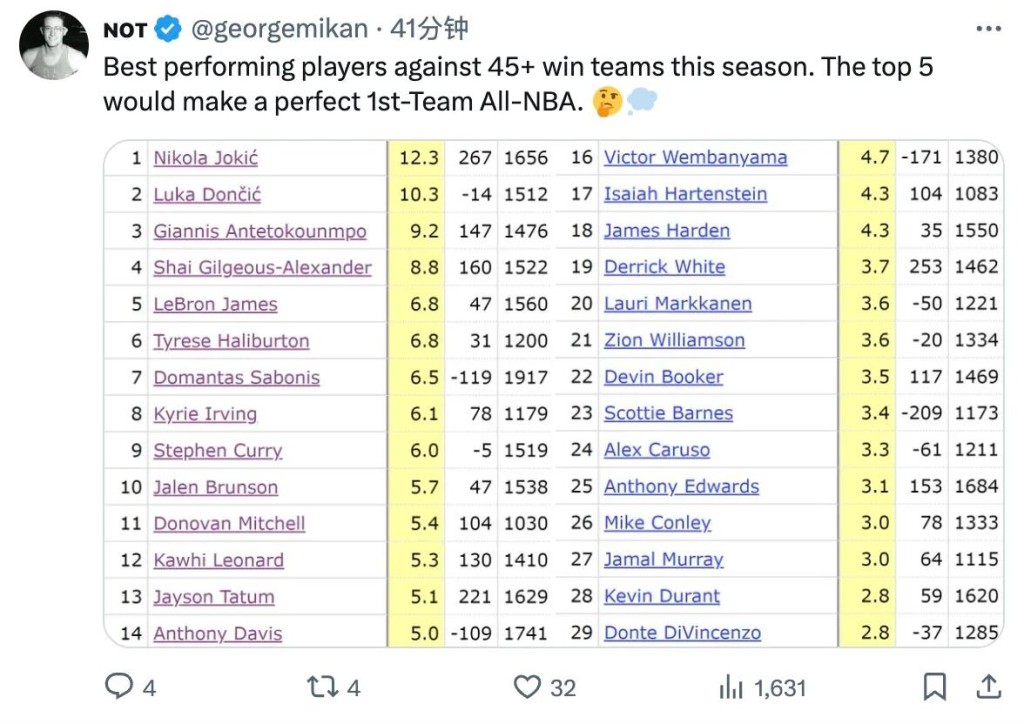The image size is (1024, 724).
Task: Open Giannis Antetokounmpo player link
Action: (260, 231)
